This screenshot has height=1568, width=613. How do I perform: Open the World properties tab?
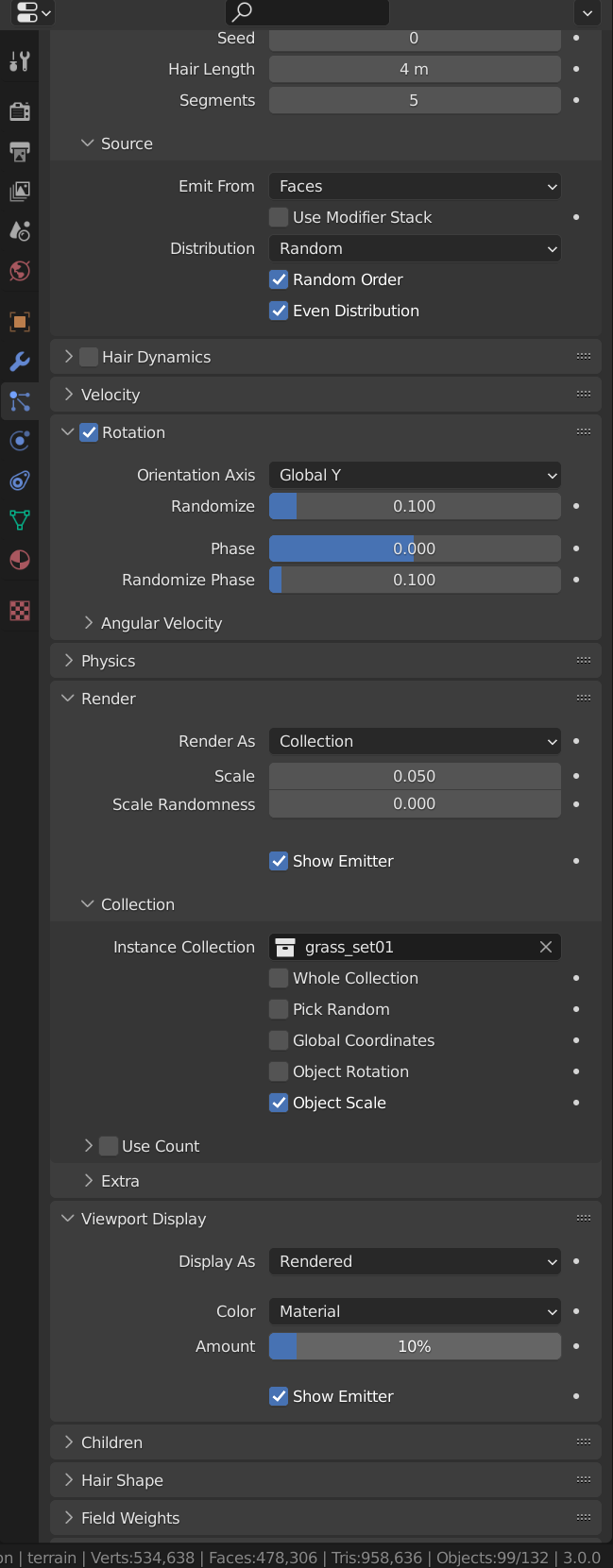[20, 271]
